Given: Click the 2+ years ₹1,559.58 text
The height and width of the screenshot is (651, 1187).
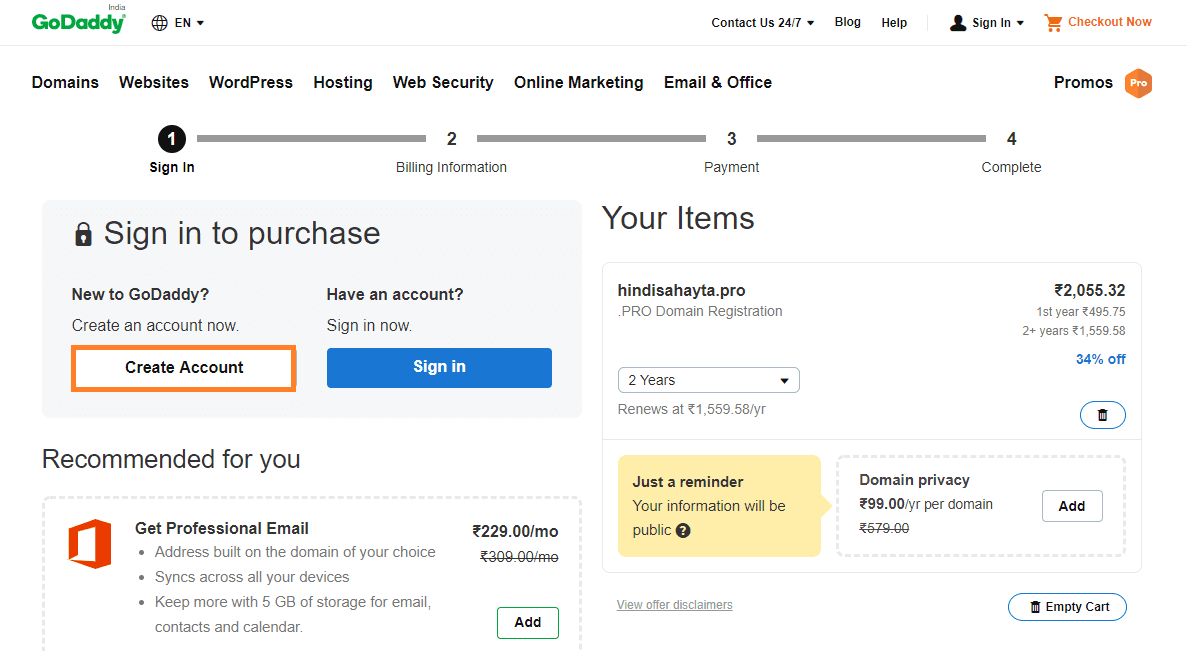Looking at the screenshot, I should tap(1073, 331).
